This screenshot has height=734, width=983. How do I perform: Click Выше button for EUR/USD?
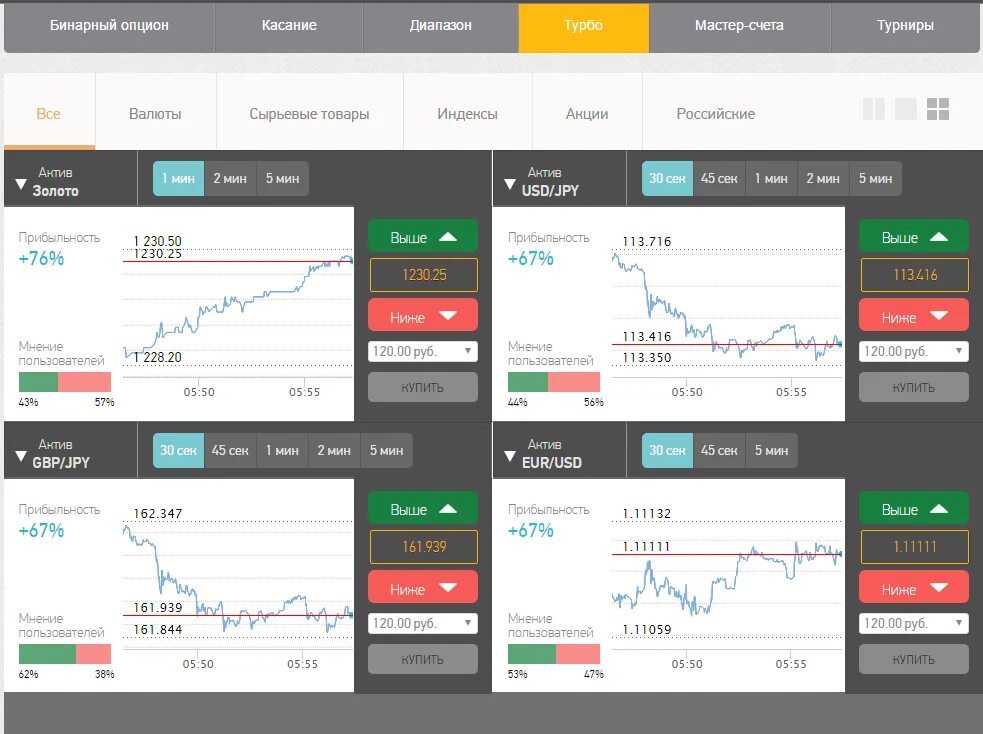point(913,509)
